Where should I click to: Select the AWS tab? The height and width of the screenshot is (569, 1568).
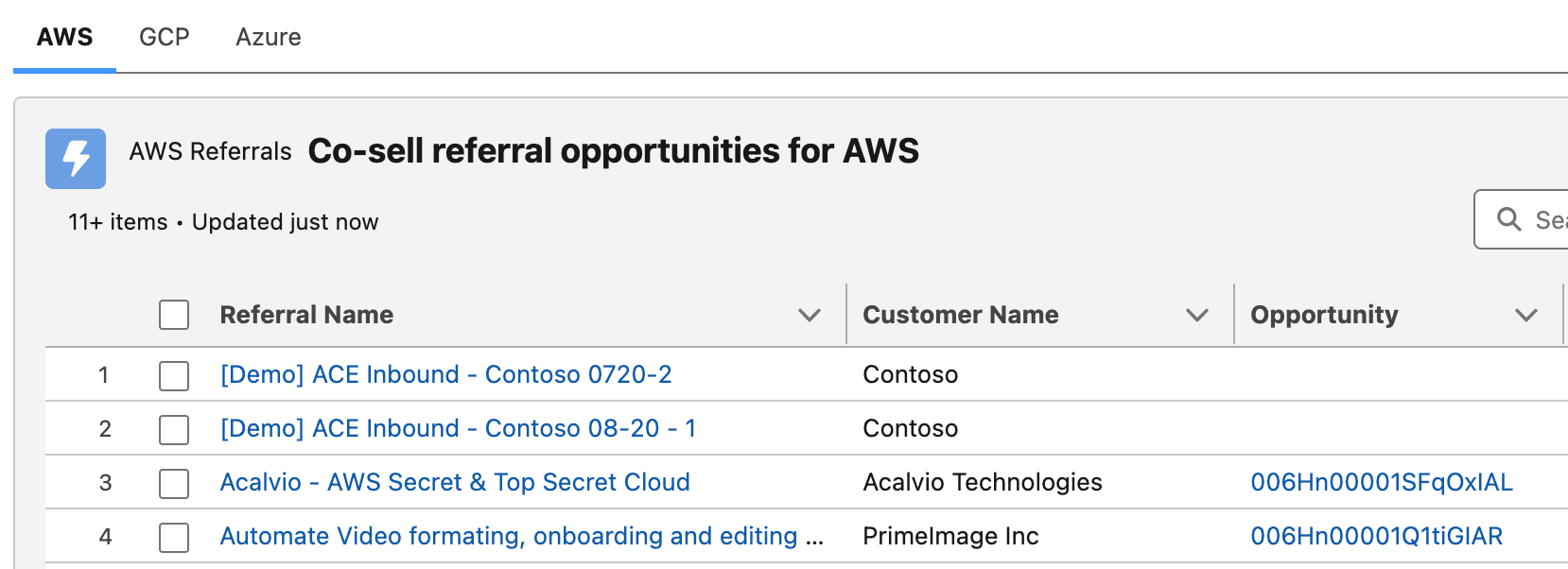click(64, 37)
